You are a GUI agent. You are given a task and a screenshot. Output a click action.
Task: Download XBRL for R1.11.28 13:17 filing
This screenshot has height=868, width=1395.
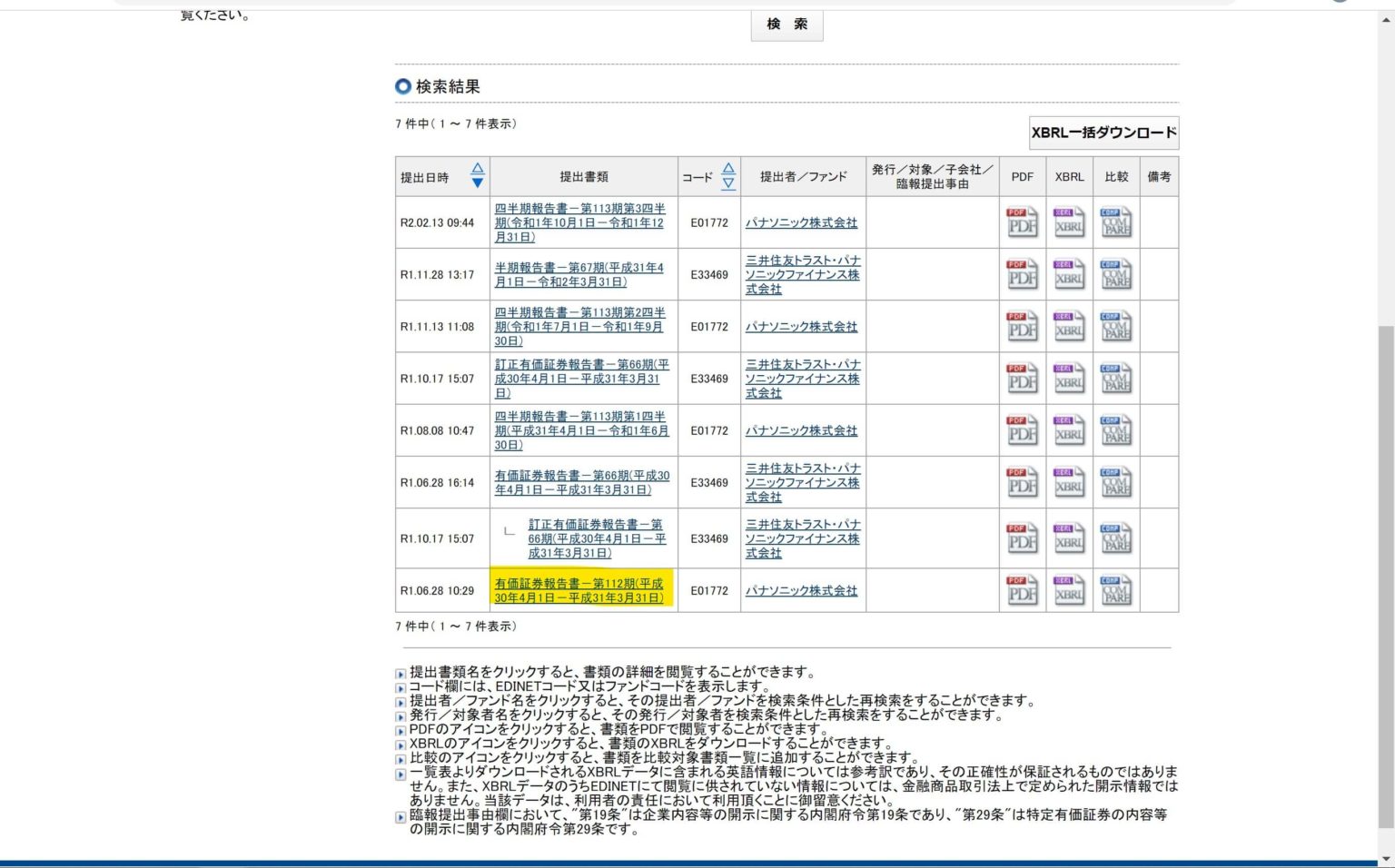coord(1069,274)
